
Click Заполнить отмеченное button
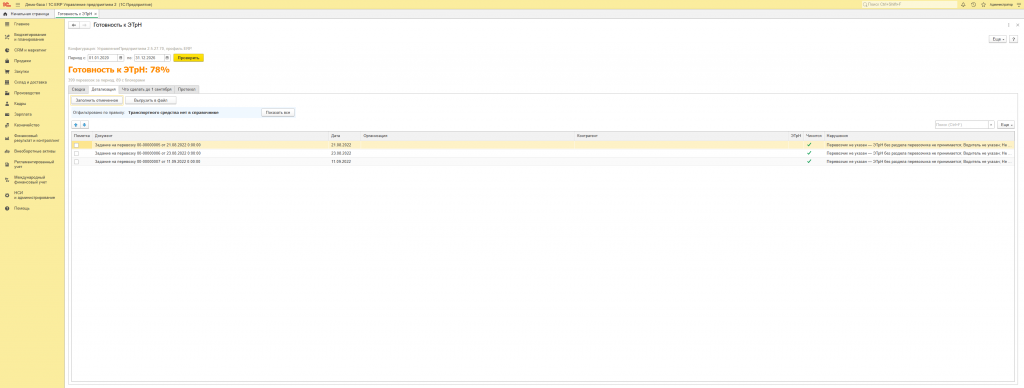[97, 101]
